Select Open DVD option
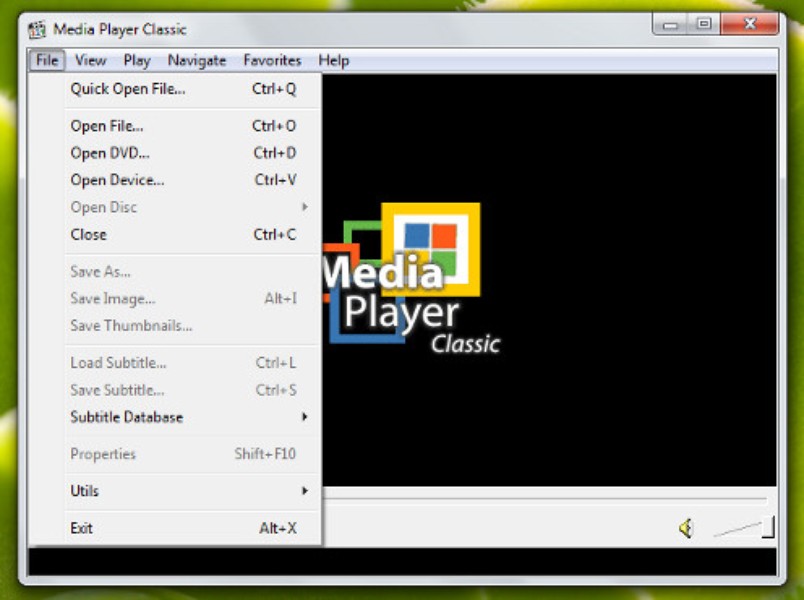The width and height of the screenshot is (804, 600). [x=110, y=153]
